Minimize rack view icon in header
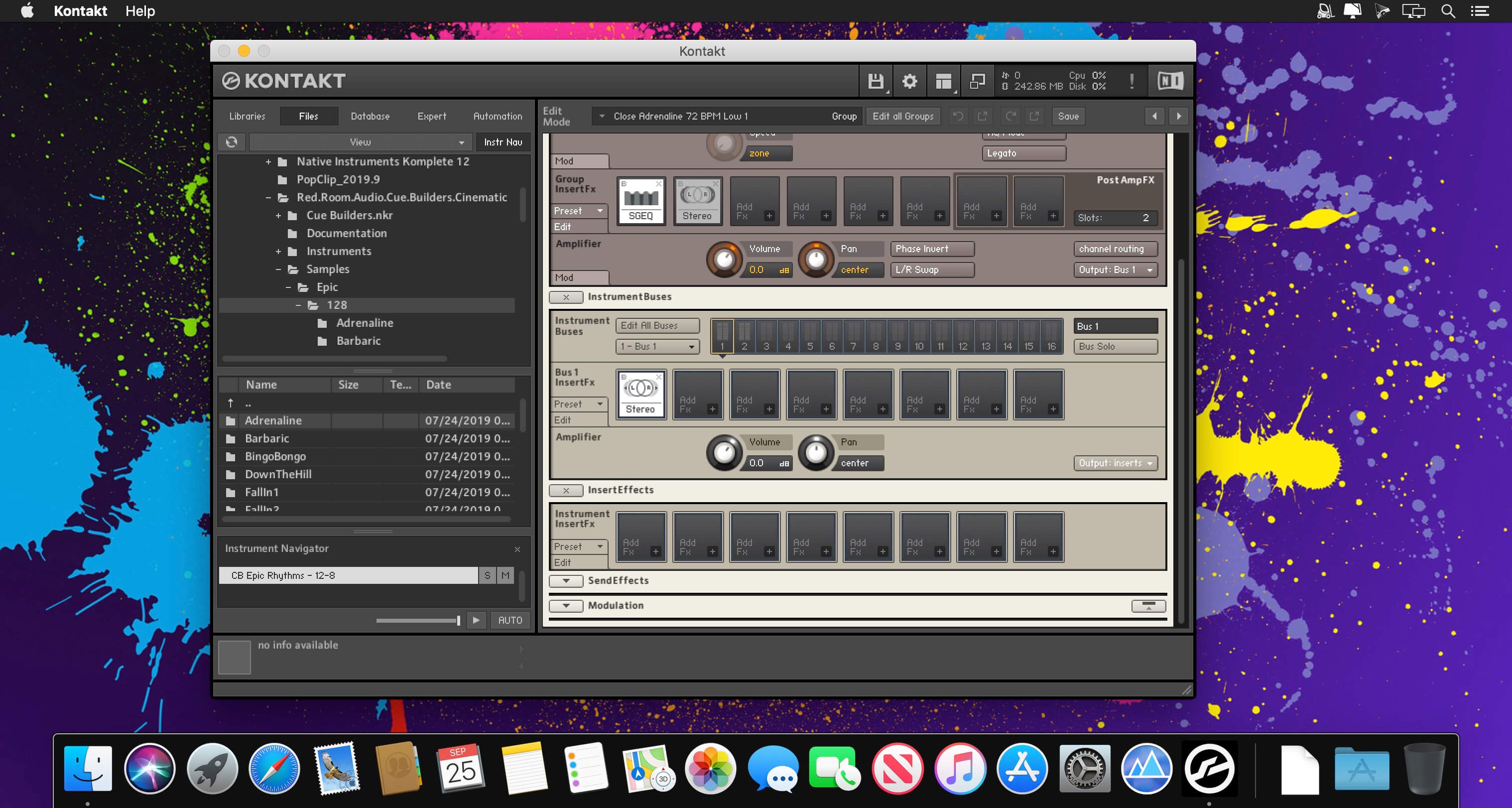This screenshot has height=808, width=1512. 977,81
